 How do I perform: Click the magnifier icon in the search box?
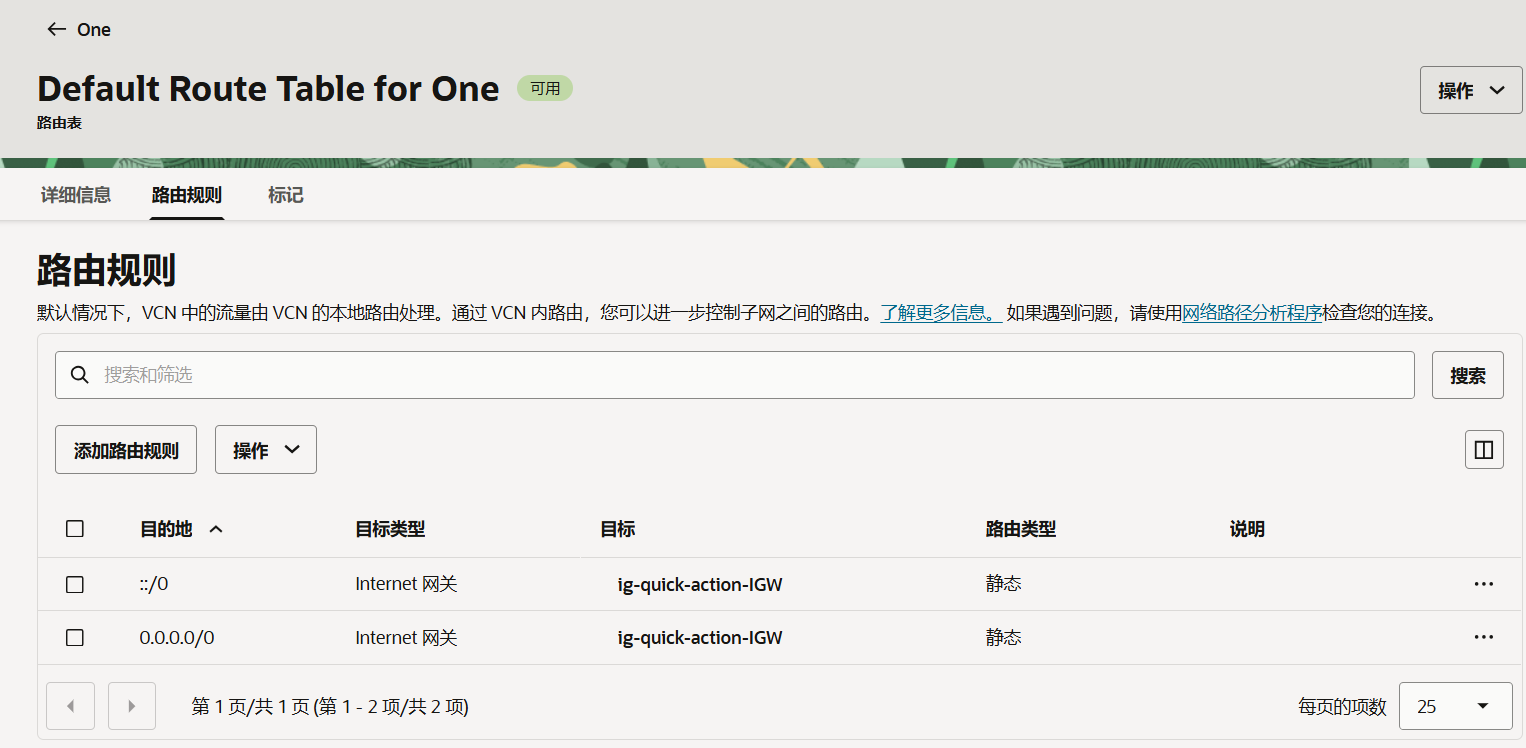(80, 375)
